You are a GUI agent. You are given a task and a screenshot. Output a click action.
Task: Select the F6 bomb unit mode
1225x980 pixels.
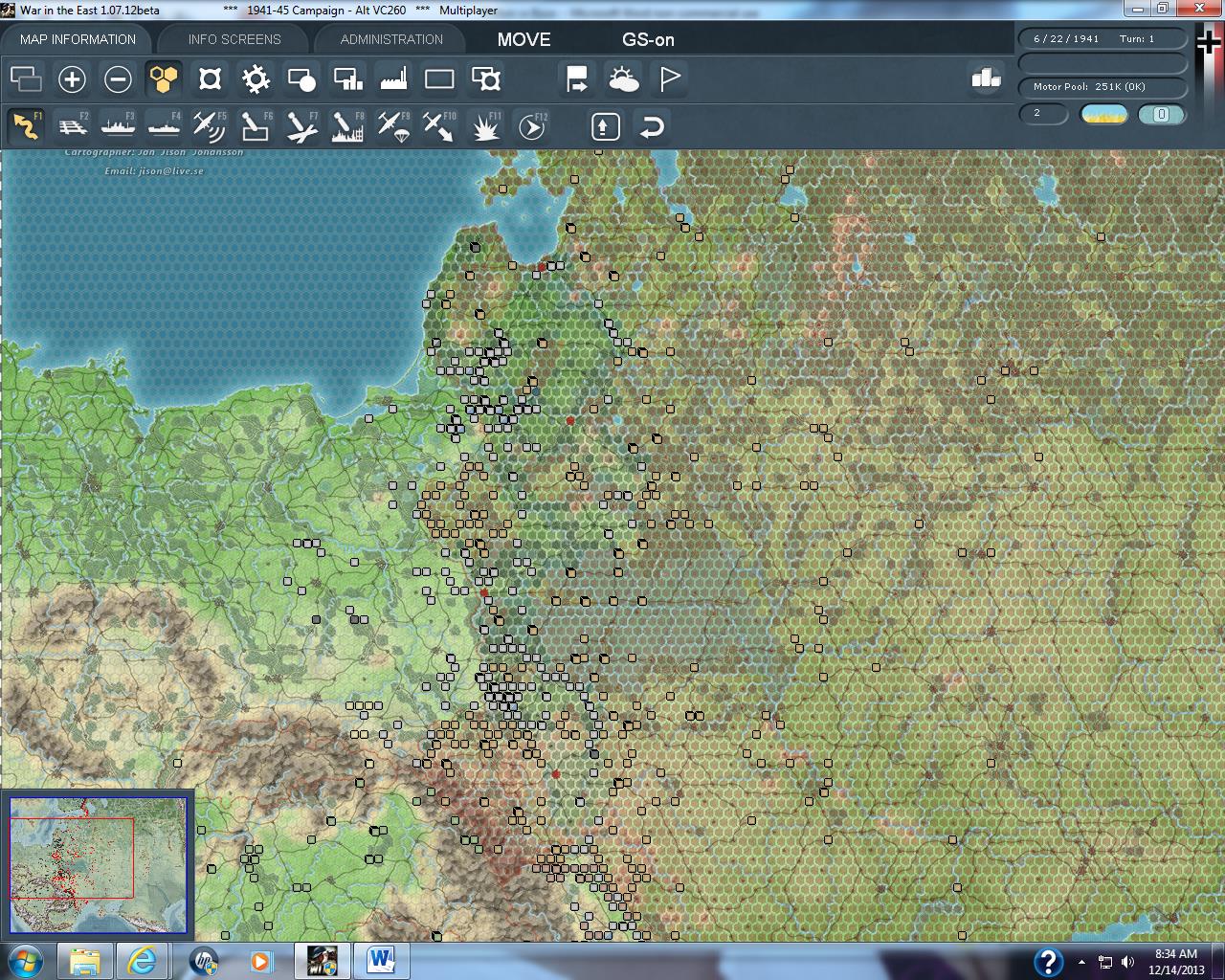pyautogui.click(x=256, y=126)
